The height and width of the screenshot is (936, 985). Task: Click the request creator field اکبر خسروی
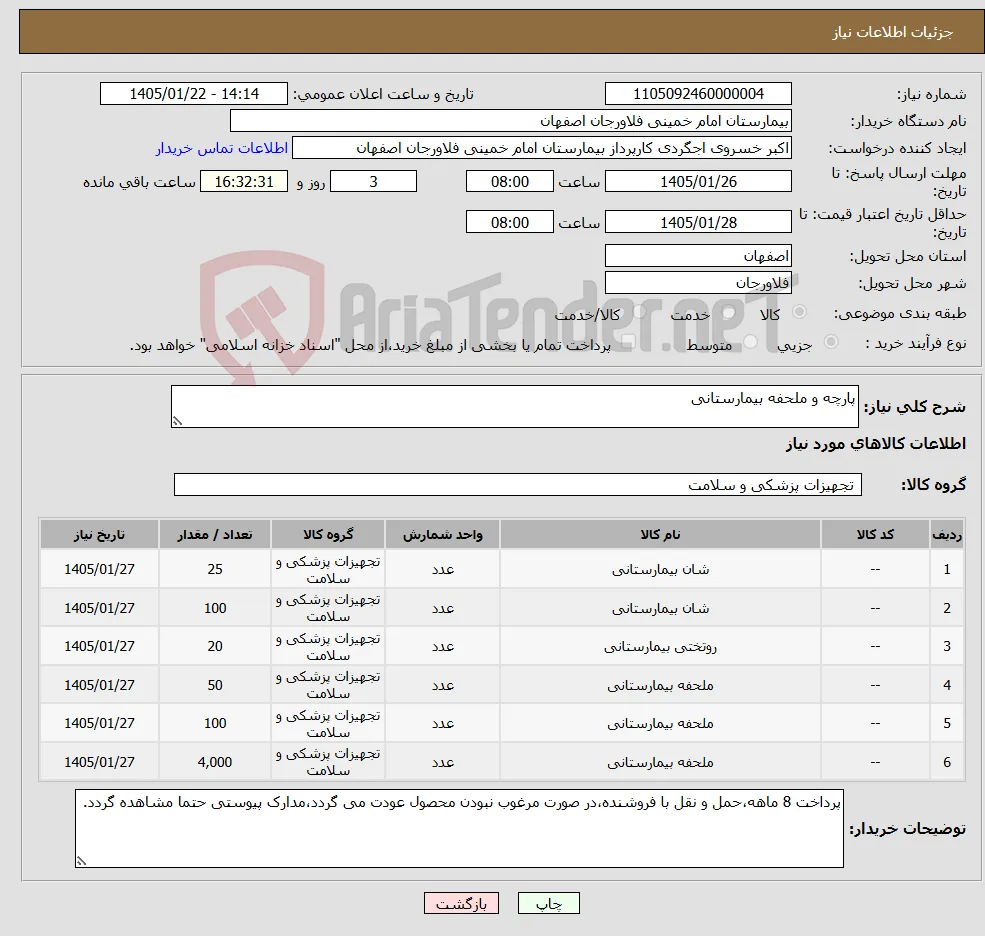(x=541, y=148)
